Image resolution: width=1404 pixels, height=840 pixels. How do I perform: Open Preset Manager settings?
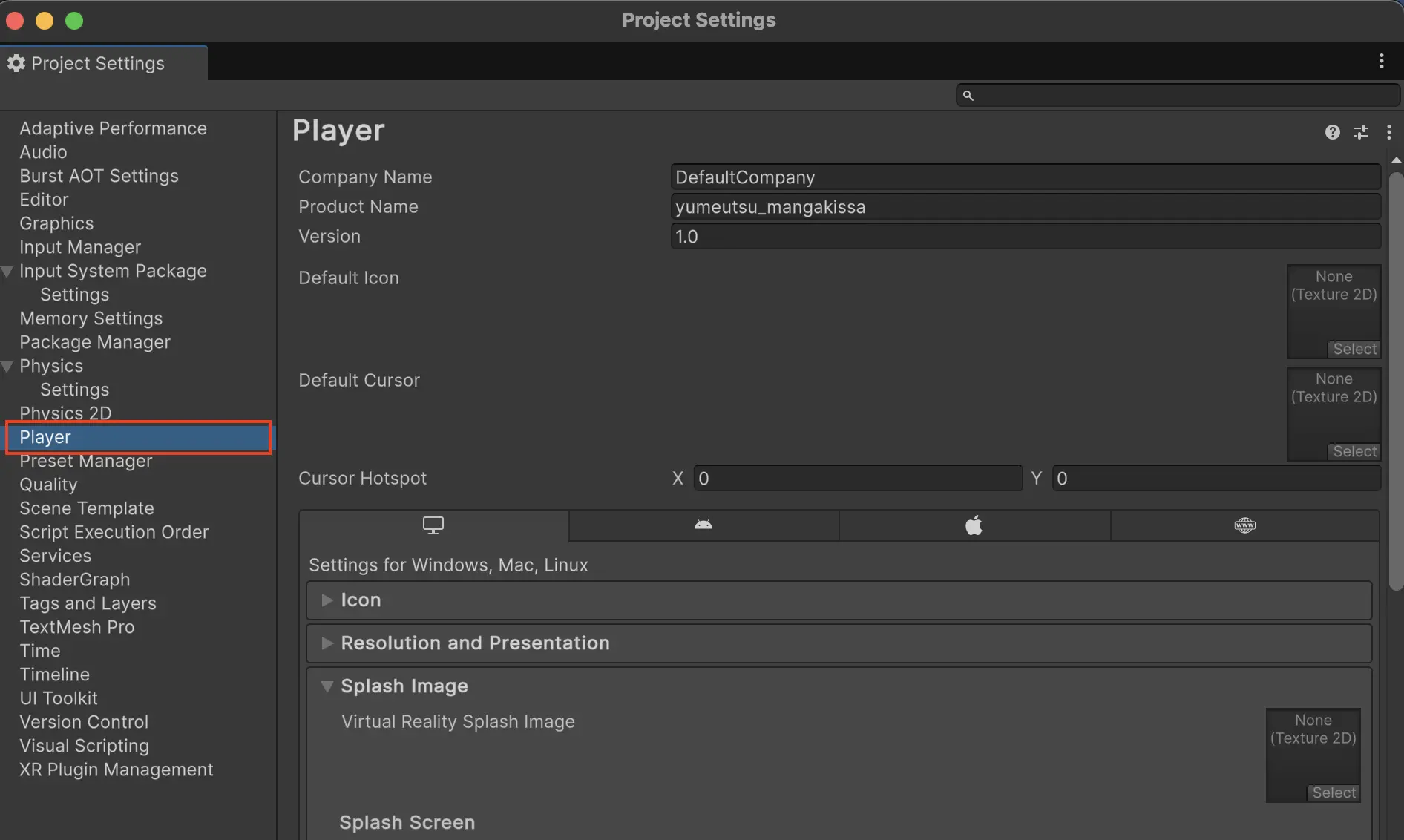coord(85,461)
